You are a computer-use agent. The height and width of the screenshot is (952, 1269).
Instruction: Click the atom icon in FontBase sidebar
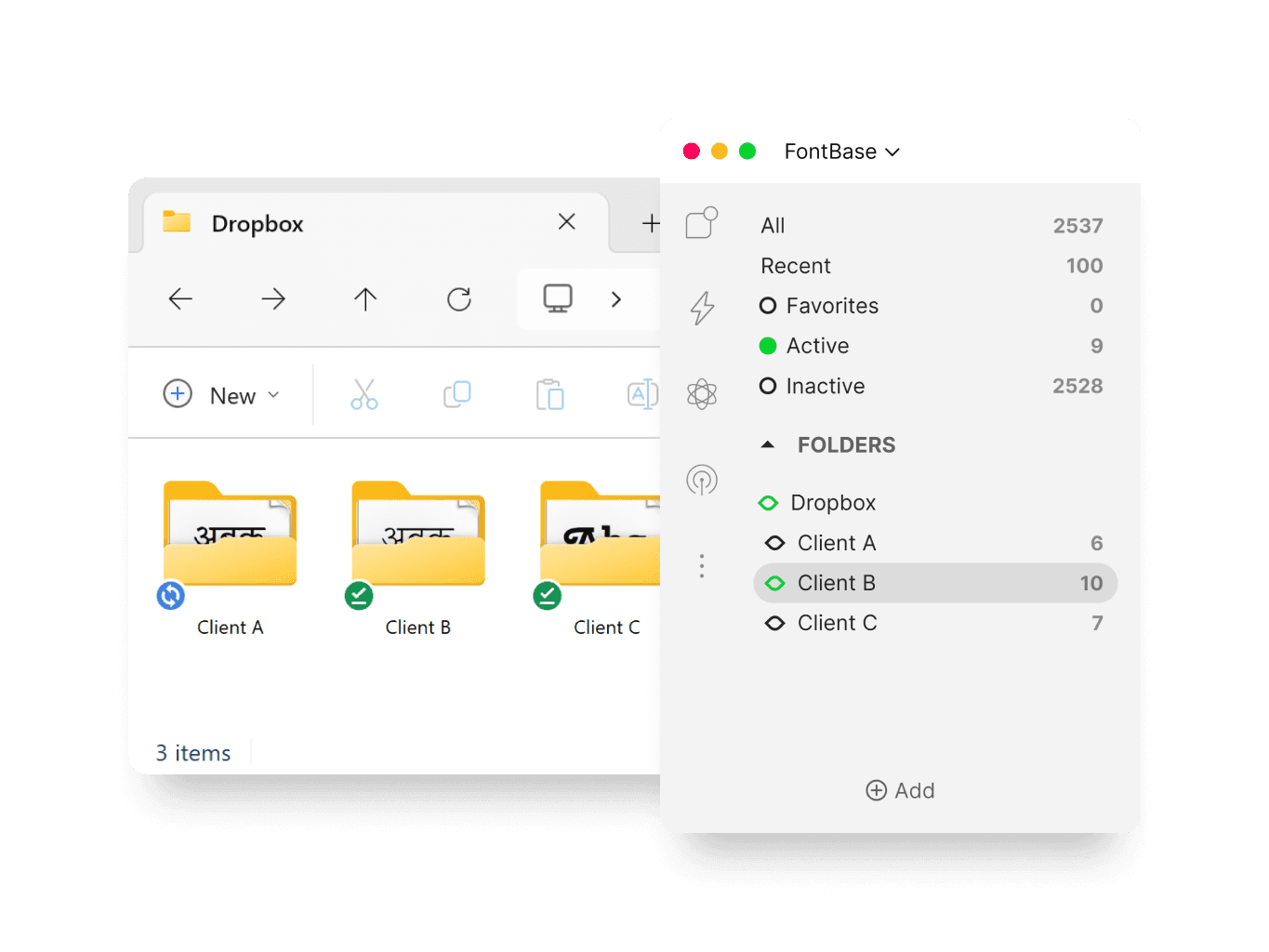tap(702, 394)
